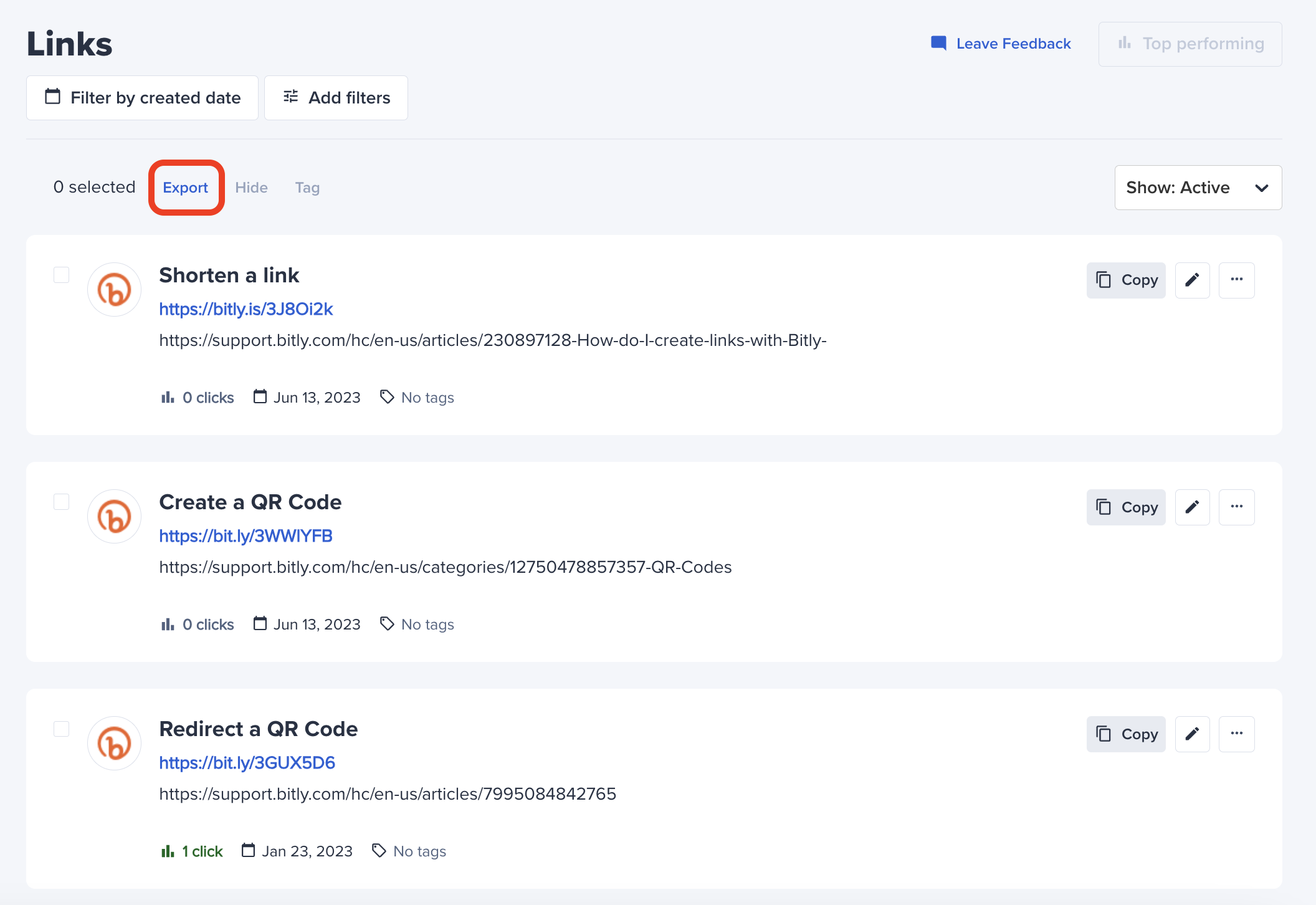This screenshot has width=1316, height=905.
Task: Edit the Create a QR Code entry
Action: [1192, 507]
